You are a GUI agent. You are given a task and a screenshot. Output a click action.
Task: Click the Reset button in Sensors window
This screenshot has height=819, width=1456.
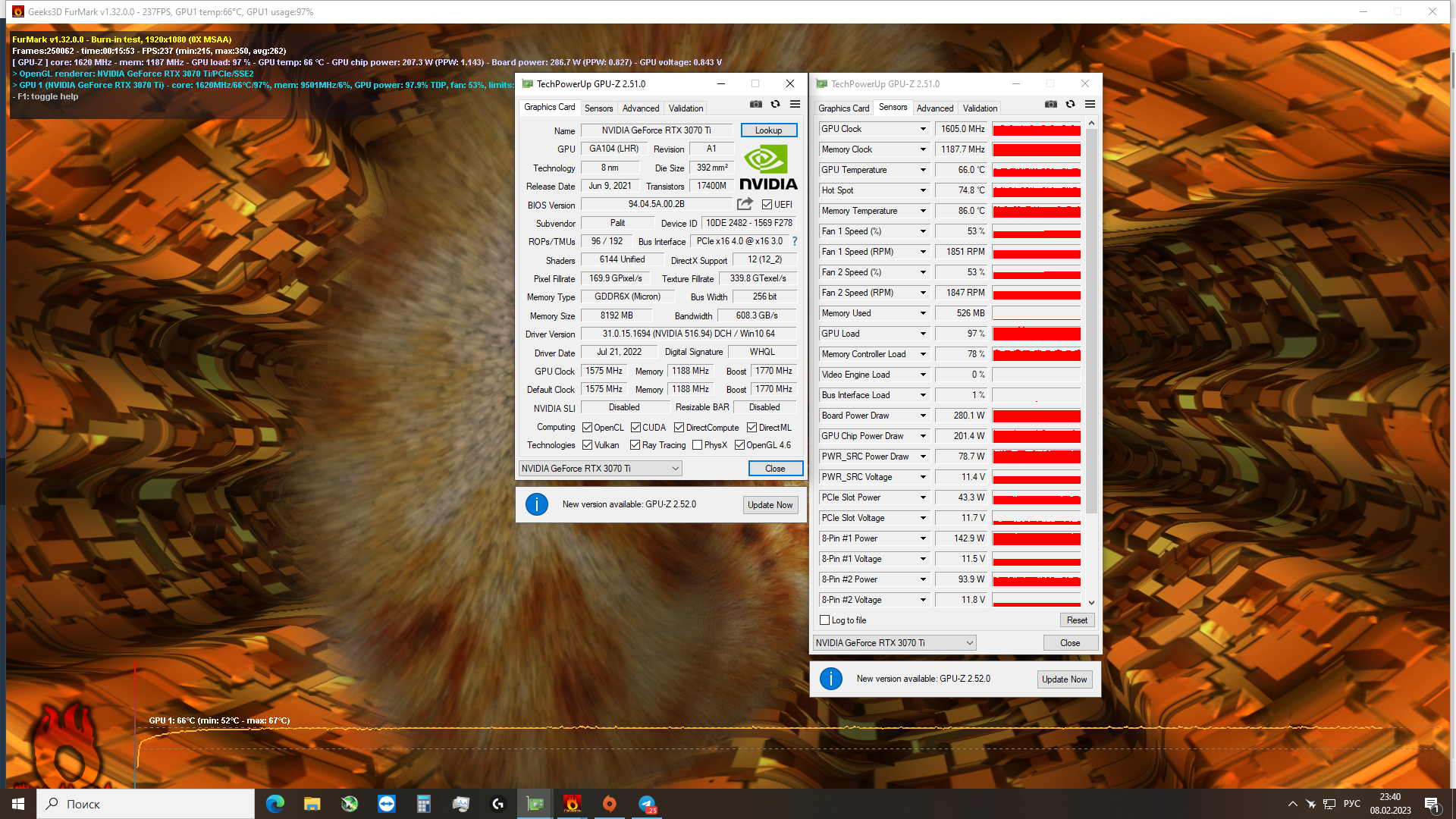1077,620
